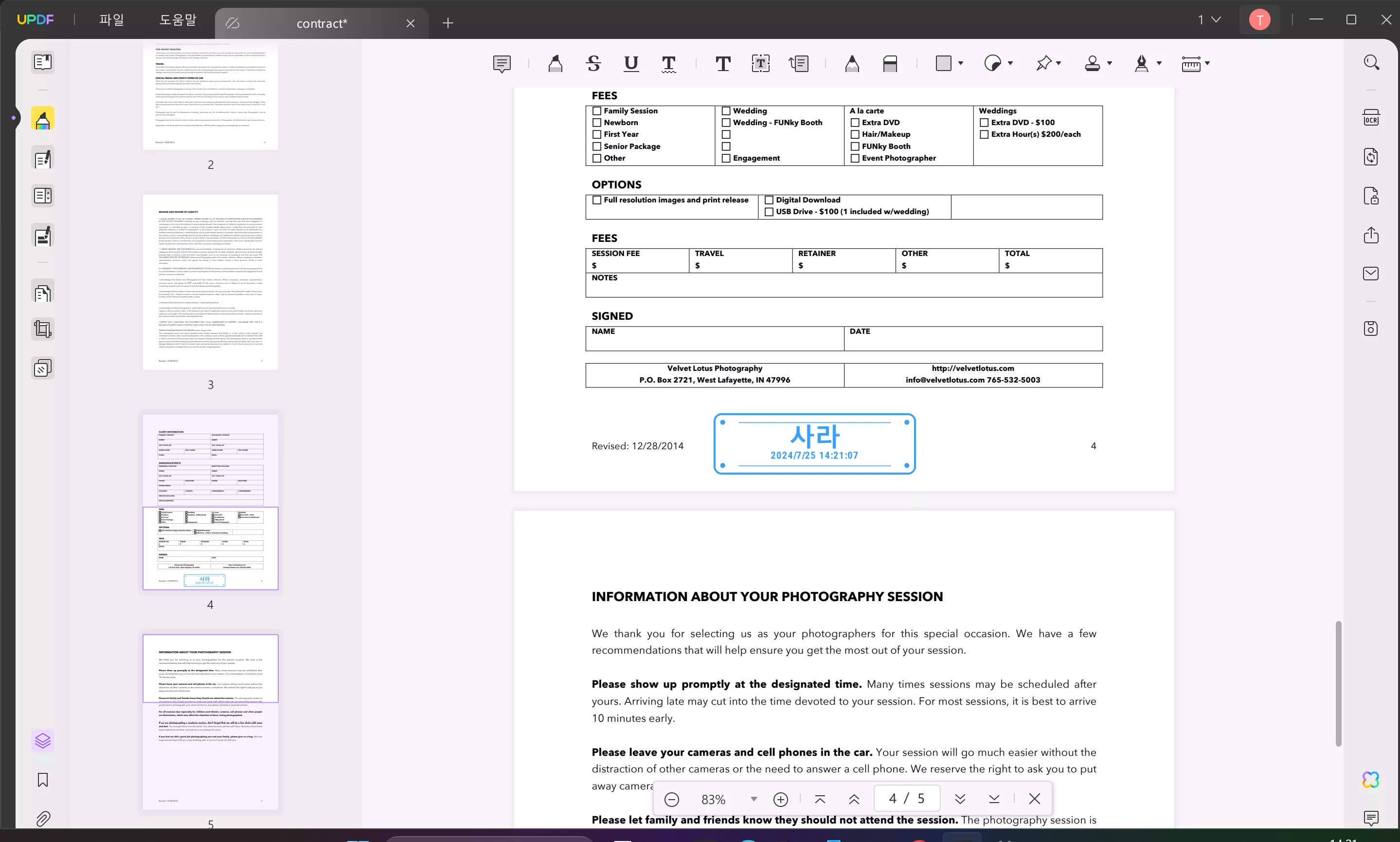
Task: Open the 83% zoom level dropdown
Action: tap(754, 799)
